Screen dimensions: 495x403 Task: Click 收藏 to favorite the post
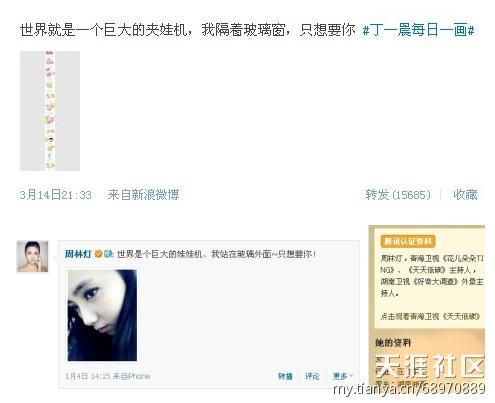[465, 195]
